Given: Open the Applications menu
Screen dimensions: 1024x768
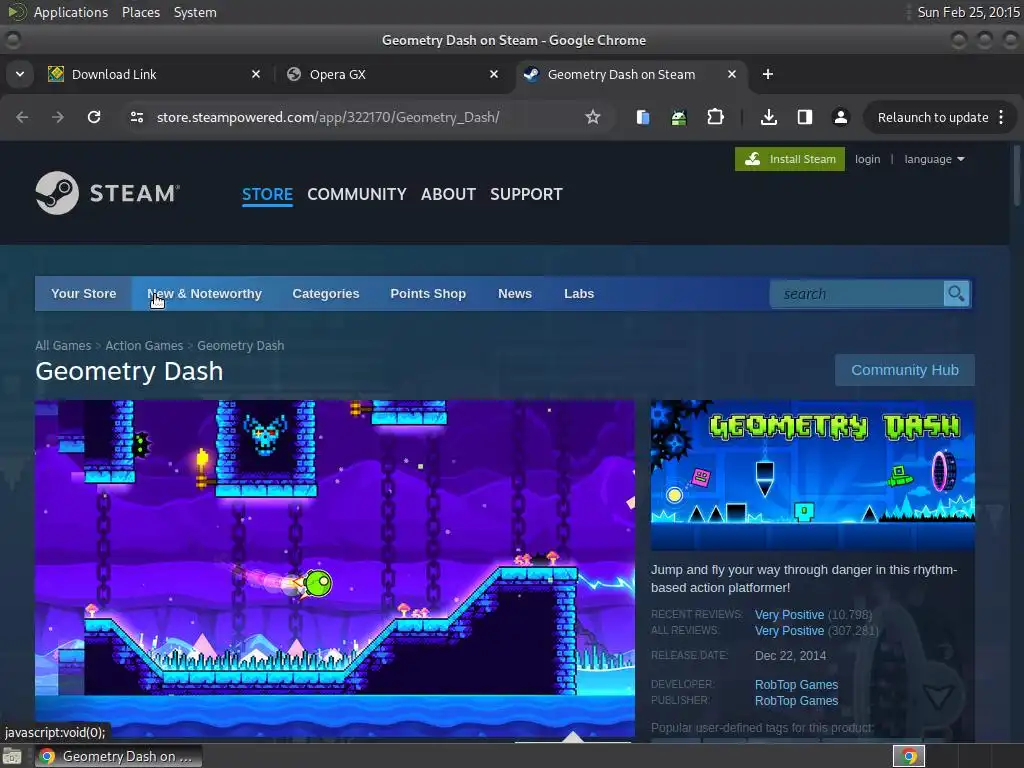Looking at the screenshot, I should pos(71,12).
